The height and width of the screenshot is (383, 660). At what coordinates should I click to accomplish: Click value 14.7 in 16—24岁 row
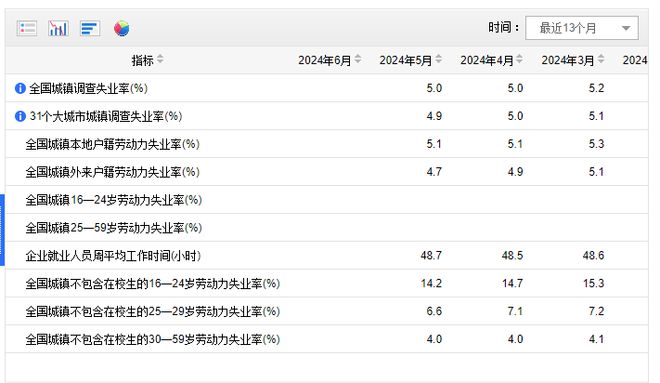(x=512, y=283)
